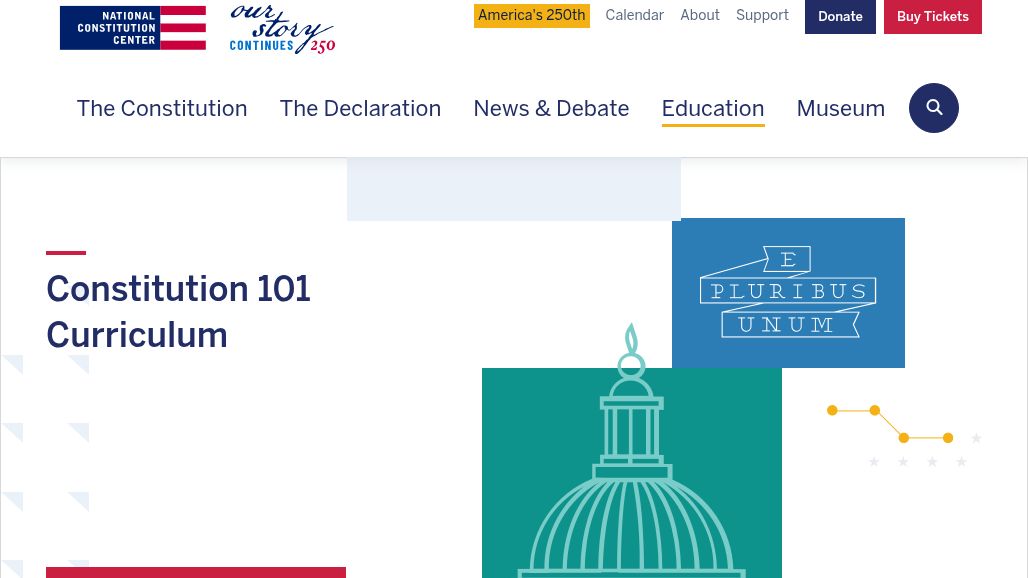The image size is (1028, 578).
Task: Click the yellow connected dots graphic
Action: pyautogui.click(x=890, y=424)
